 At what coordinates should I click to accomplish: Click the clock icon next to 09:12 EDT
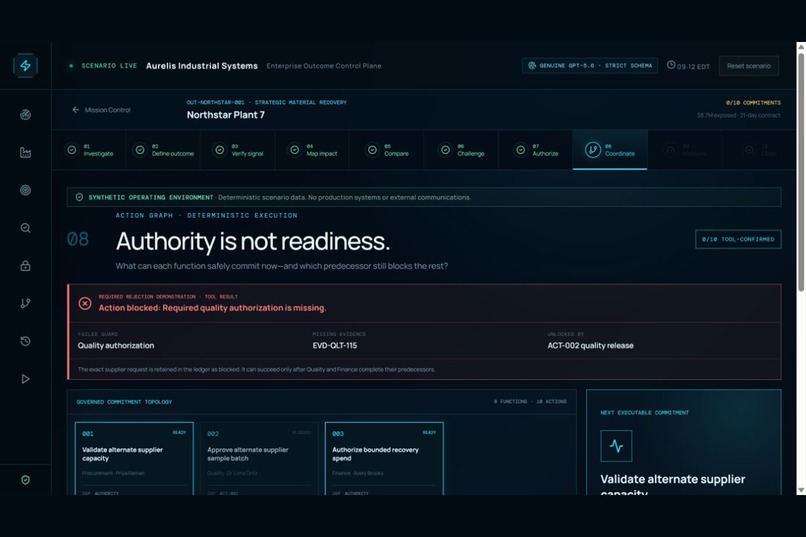[671, 65]
